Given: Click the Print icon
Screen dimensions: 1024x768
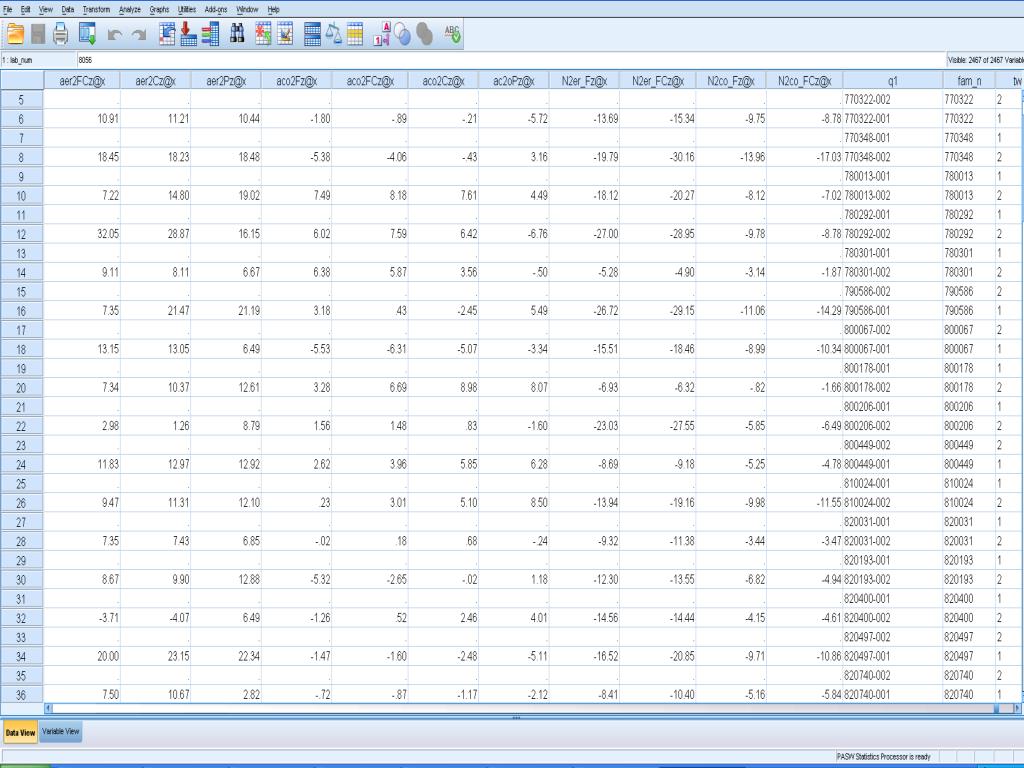Looking at the screenshot, I should coord(61,34).
